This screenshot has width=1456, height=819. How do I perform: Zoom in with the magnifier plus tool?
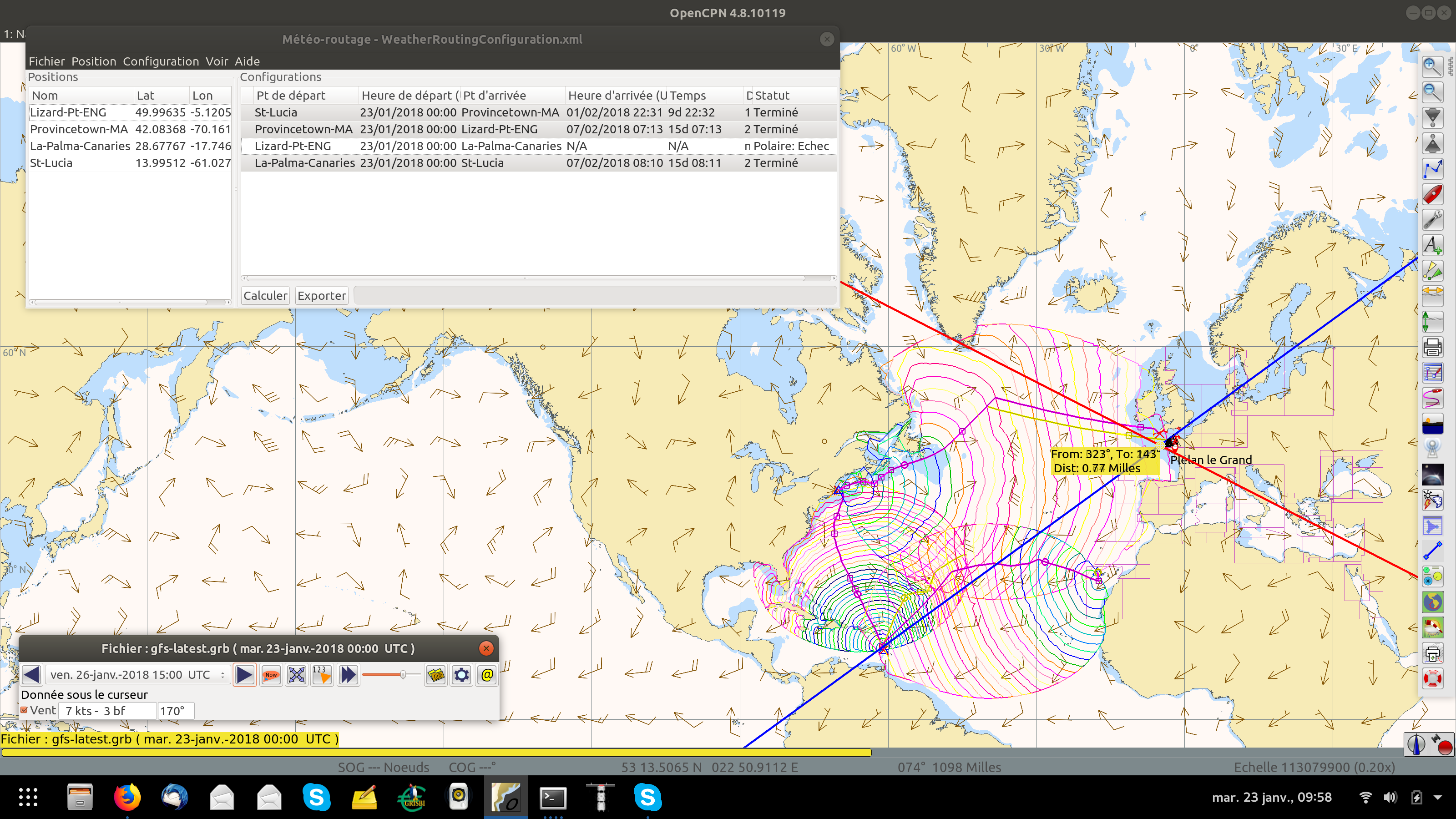click(x=1432, y=67)
